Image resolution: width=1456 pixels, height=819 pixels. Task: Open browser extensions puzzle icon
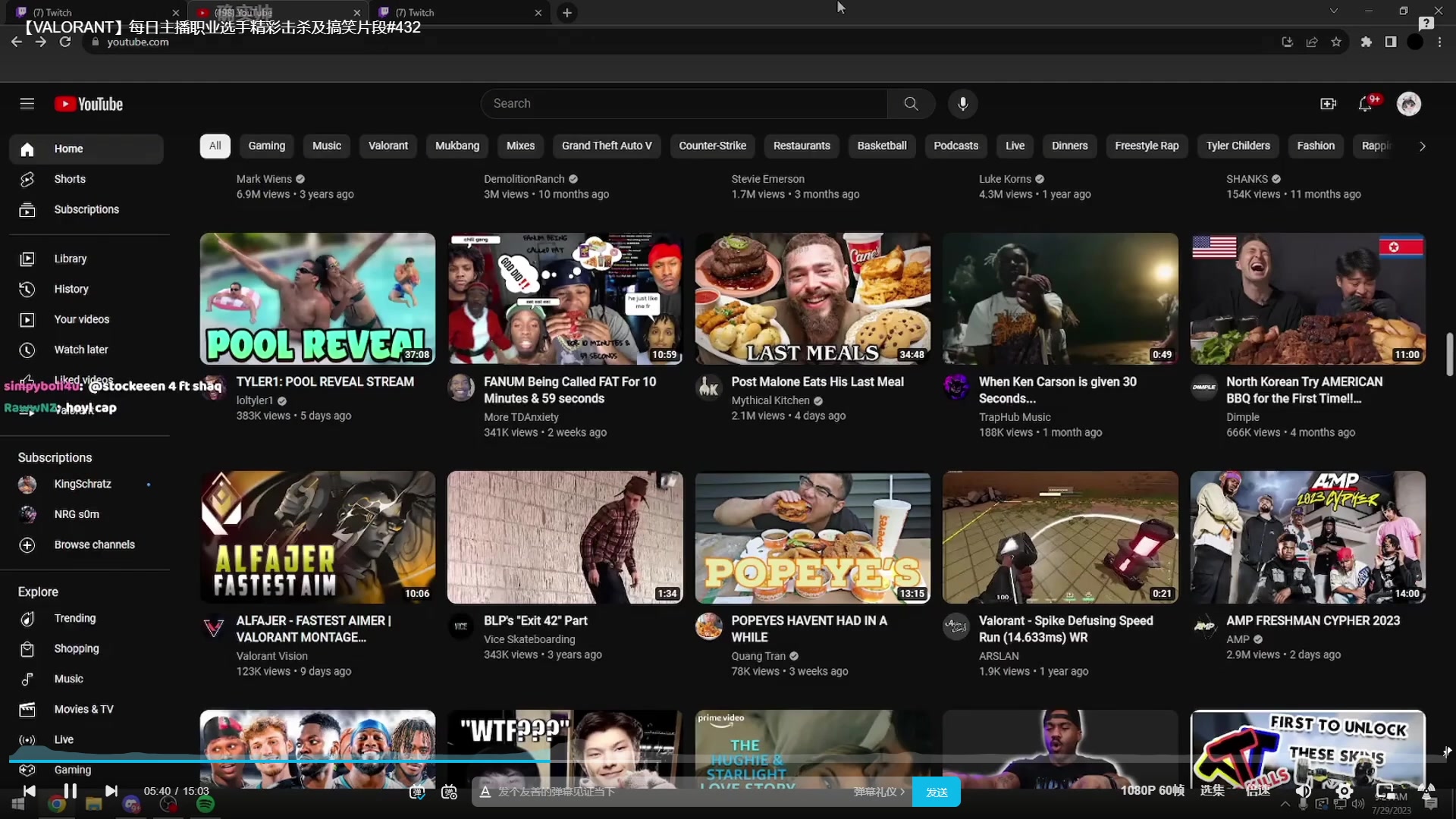[x=1366, y=42]
